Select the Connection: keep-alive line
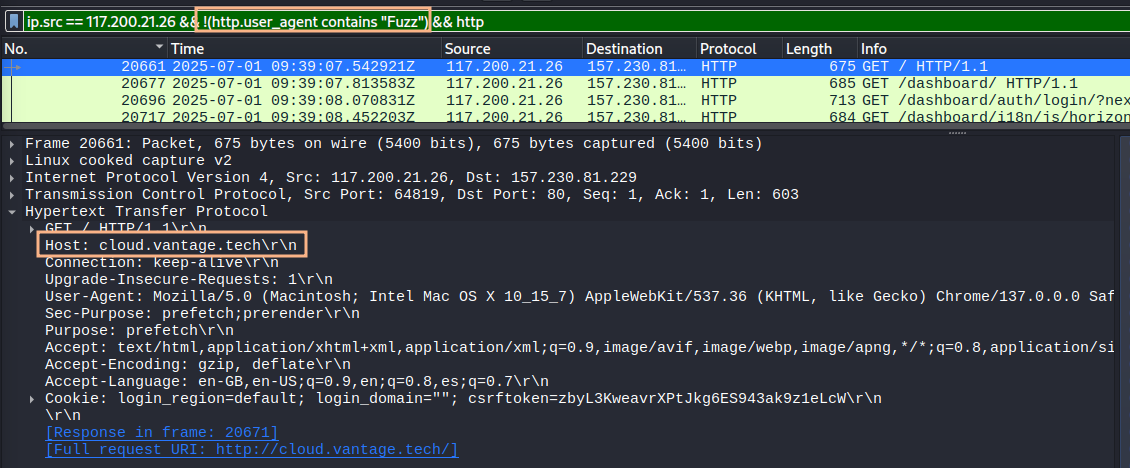This screenshot has width=1130, height=468. point(161,262)
